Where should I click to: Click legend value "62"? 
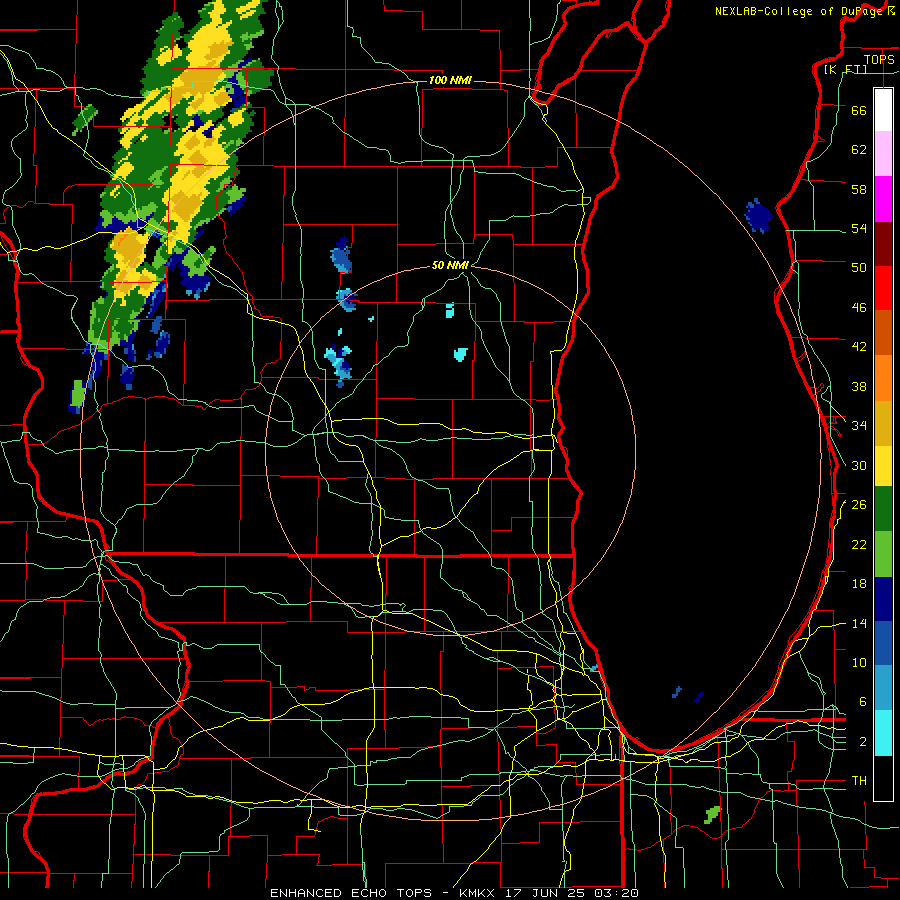pos(859,150)
